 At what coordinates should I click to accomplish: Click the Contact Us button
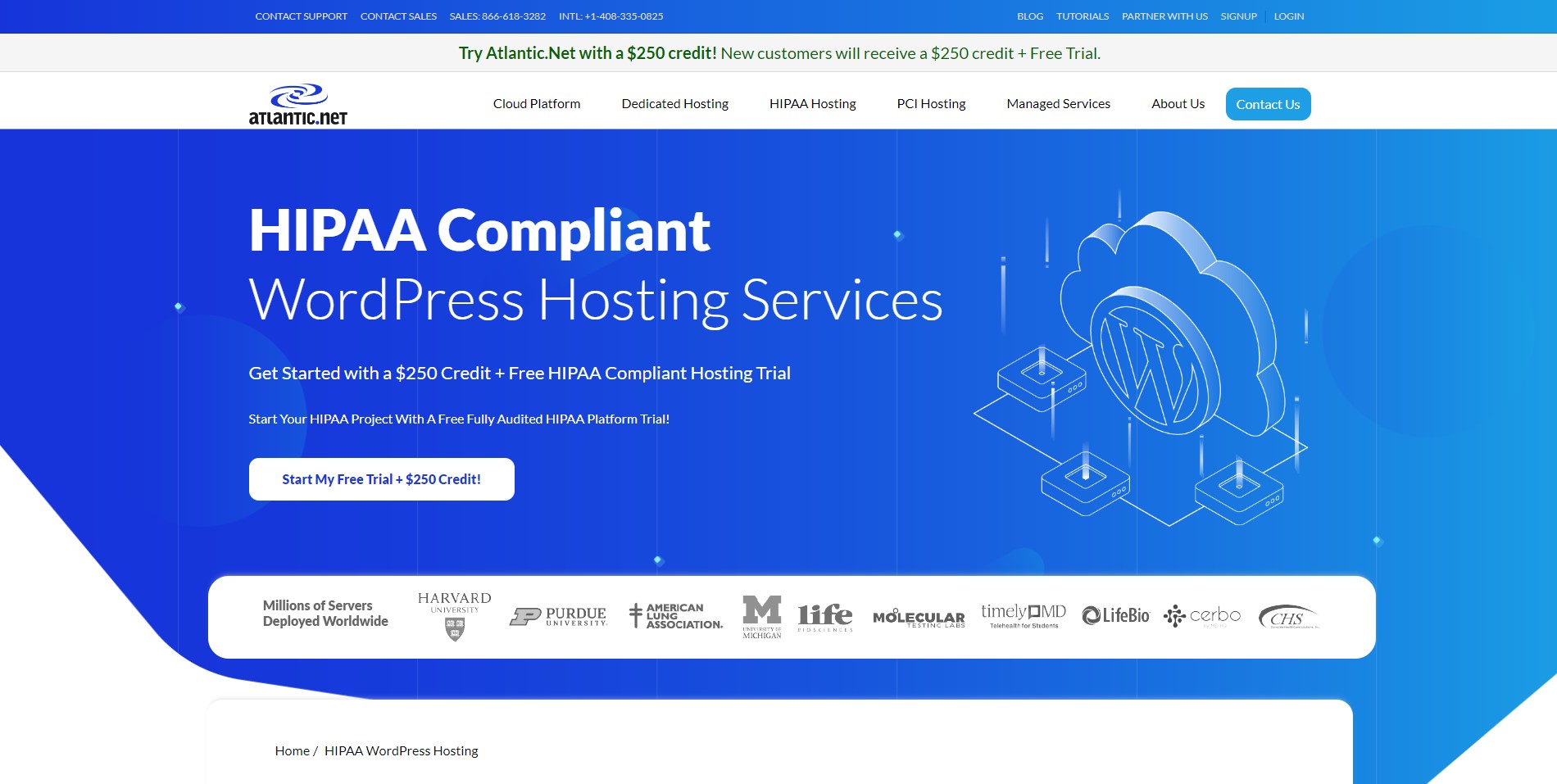point(1268,104)
